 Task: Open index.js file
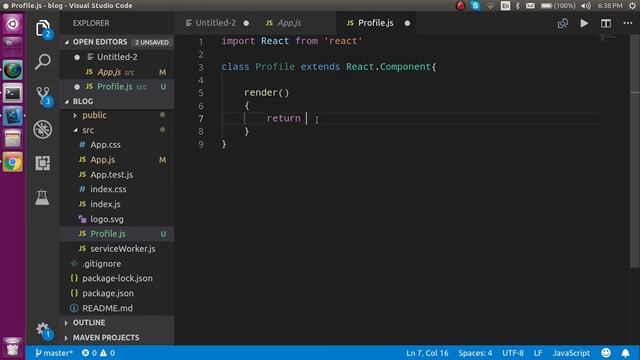tap(117, 204)
